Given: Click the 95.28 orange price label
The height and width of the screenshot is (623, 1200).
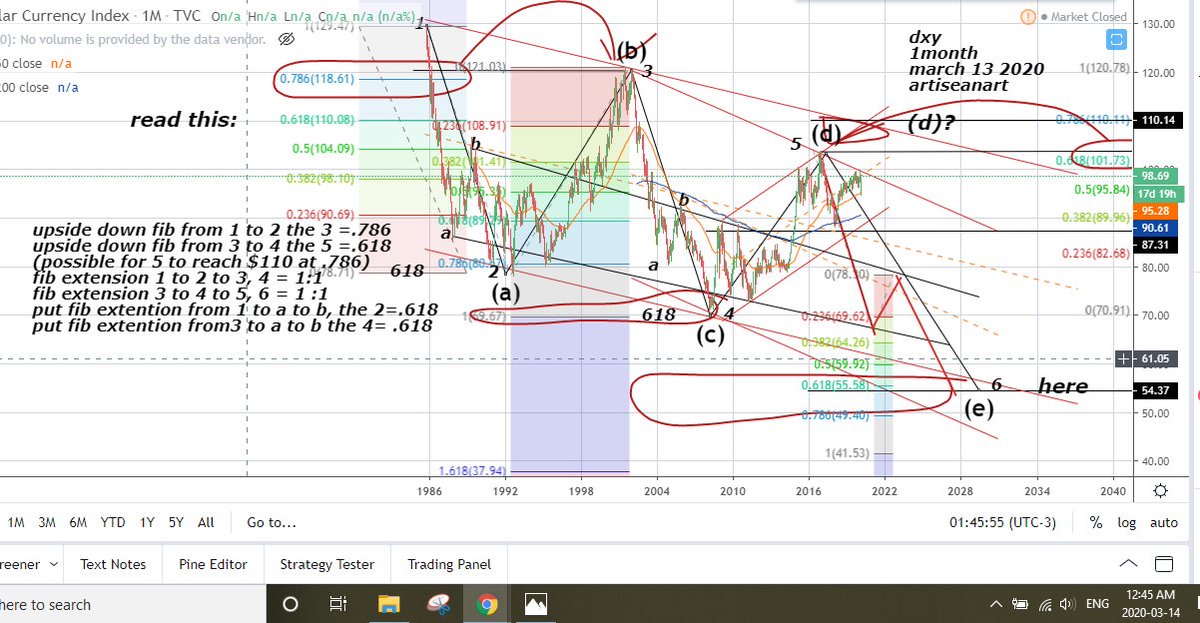Looking at the screenshot, I should click(x=1157, y=211).
